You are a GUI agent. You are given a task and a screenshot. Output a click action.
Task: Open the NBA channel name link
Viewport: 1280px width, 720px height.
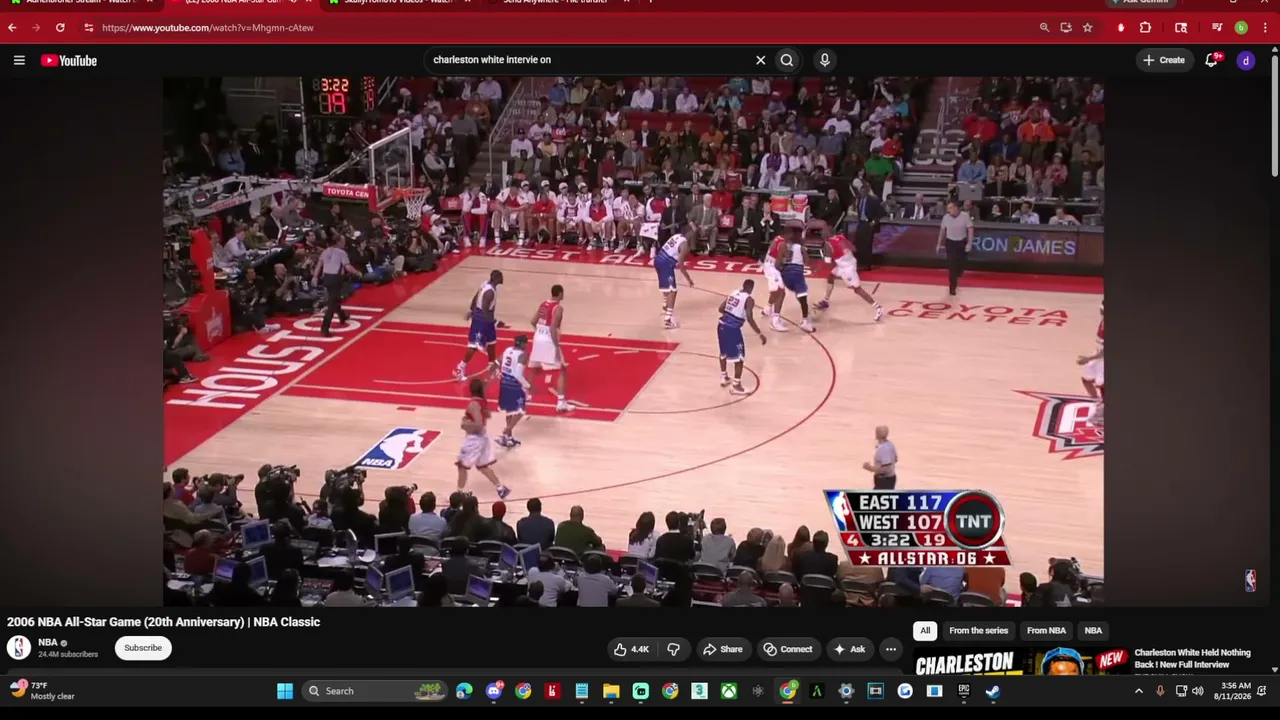(48, 642)
